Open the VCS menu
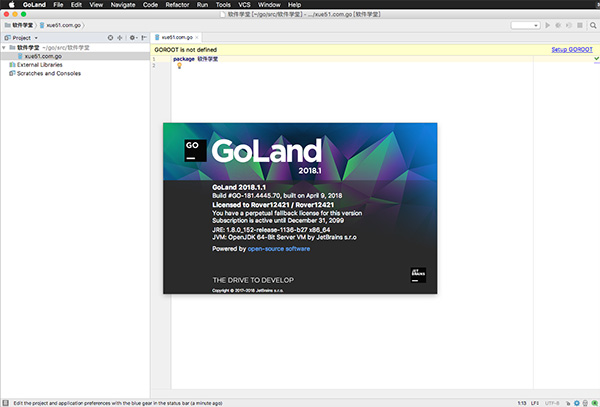 (x=244, y=5)
